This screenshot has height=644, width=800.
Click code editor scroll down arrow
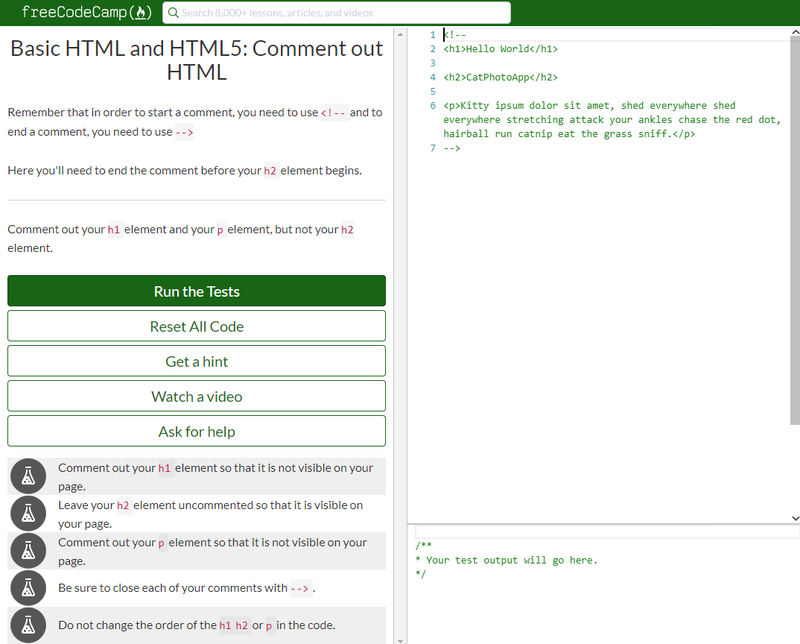pos(795,518)
